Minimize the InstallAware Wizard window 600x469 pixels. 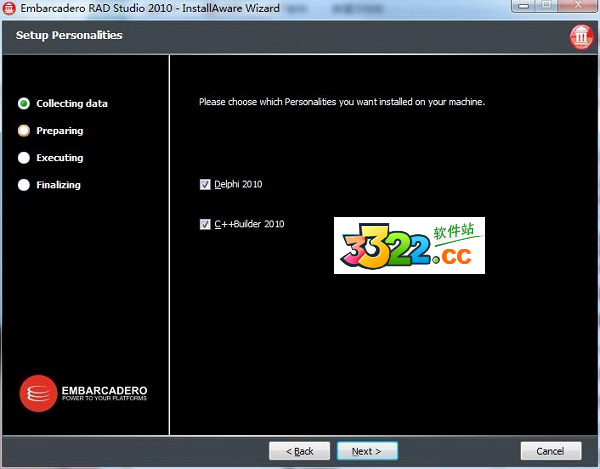click(523, 6)
